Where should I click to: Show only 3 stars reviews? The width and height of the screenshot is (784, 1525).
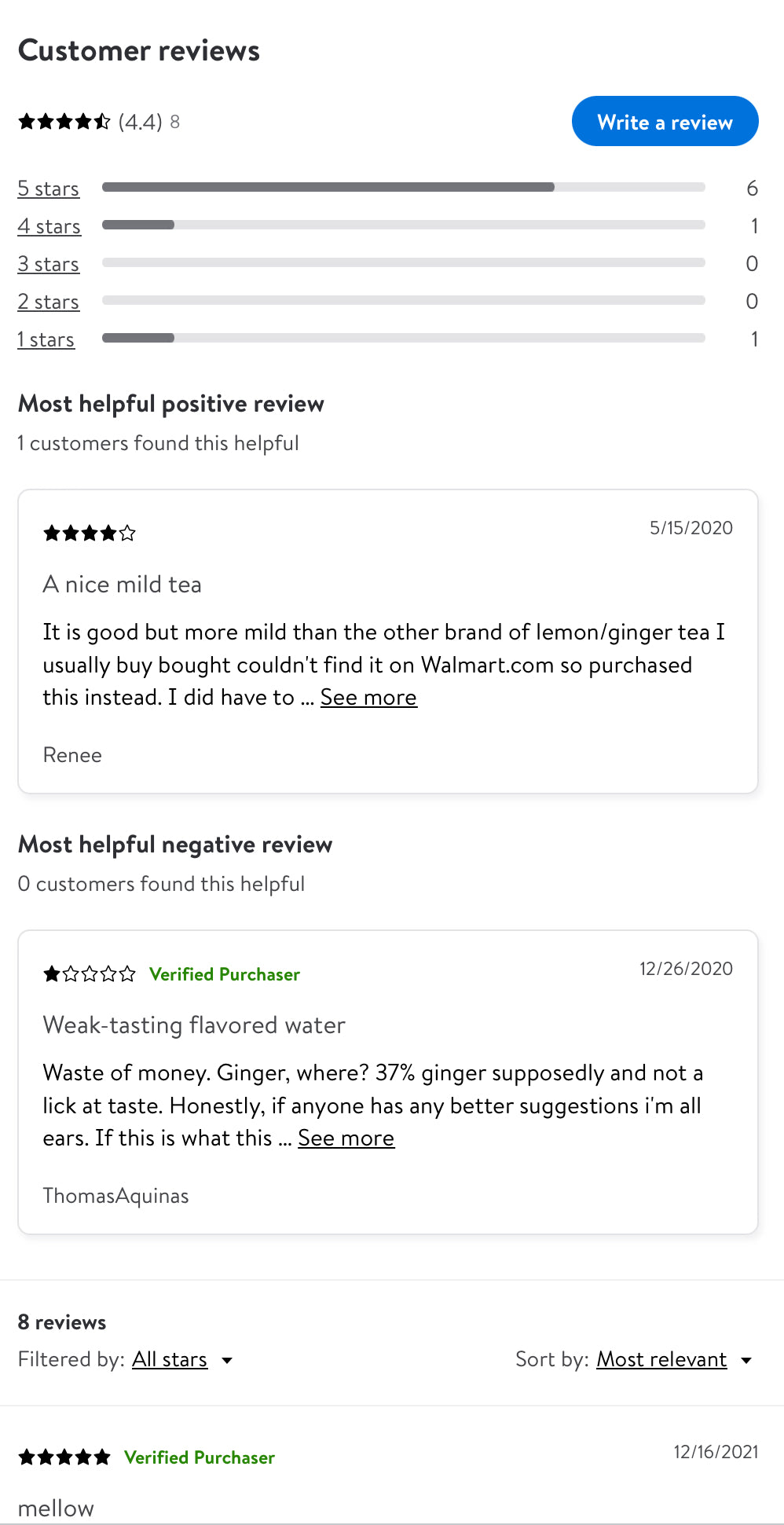(49, 264)
